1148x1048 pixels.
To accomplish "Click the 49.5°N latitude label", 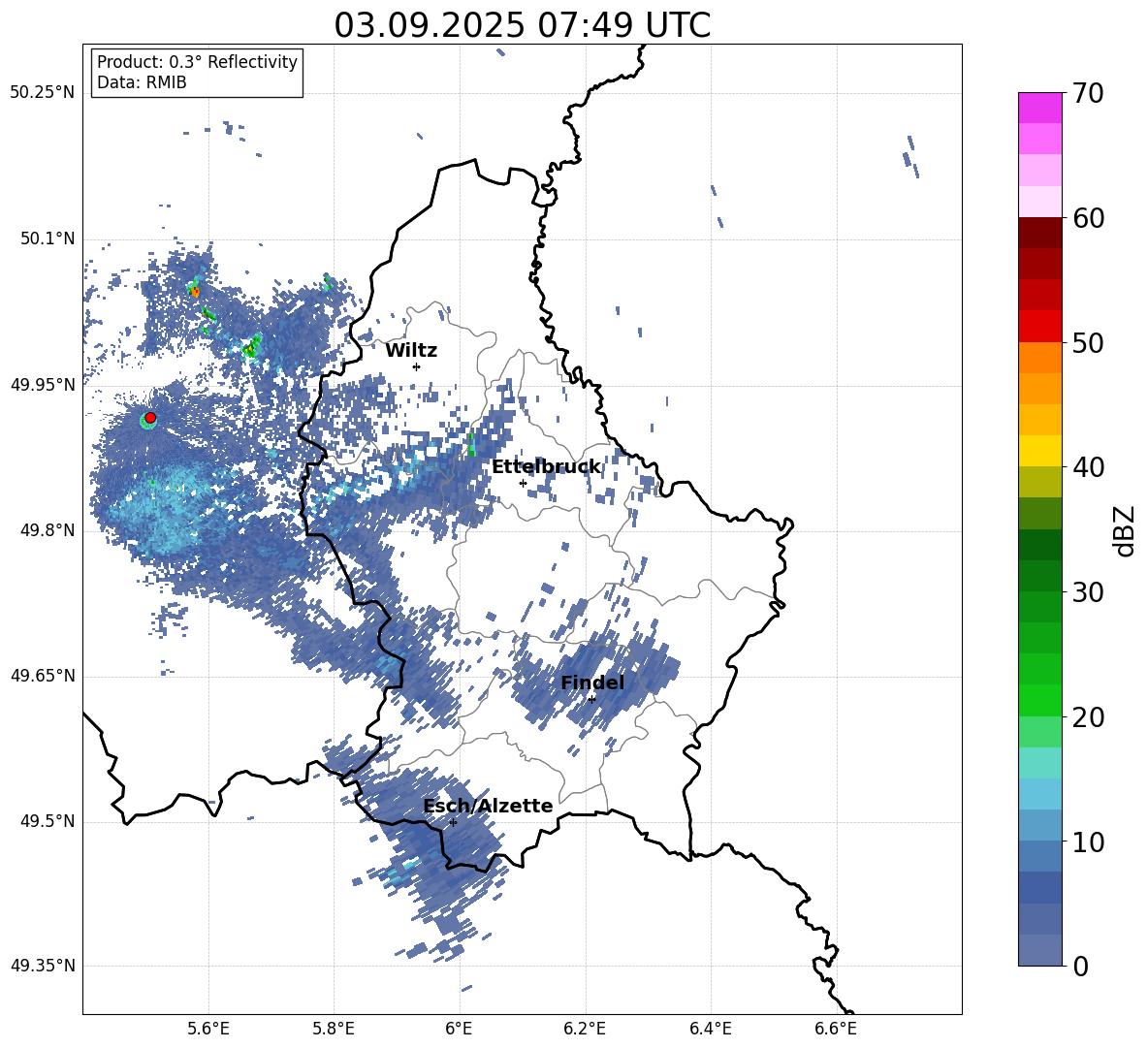I will tap(47, 821).
